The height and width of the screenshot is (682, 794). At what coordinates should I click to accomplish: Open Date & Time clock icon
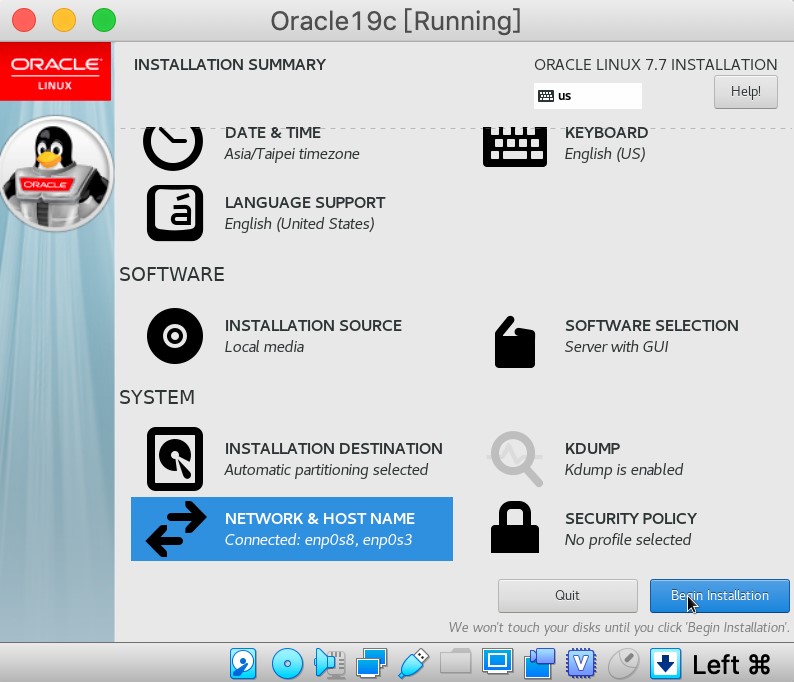173,148
